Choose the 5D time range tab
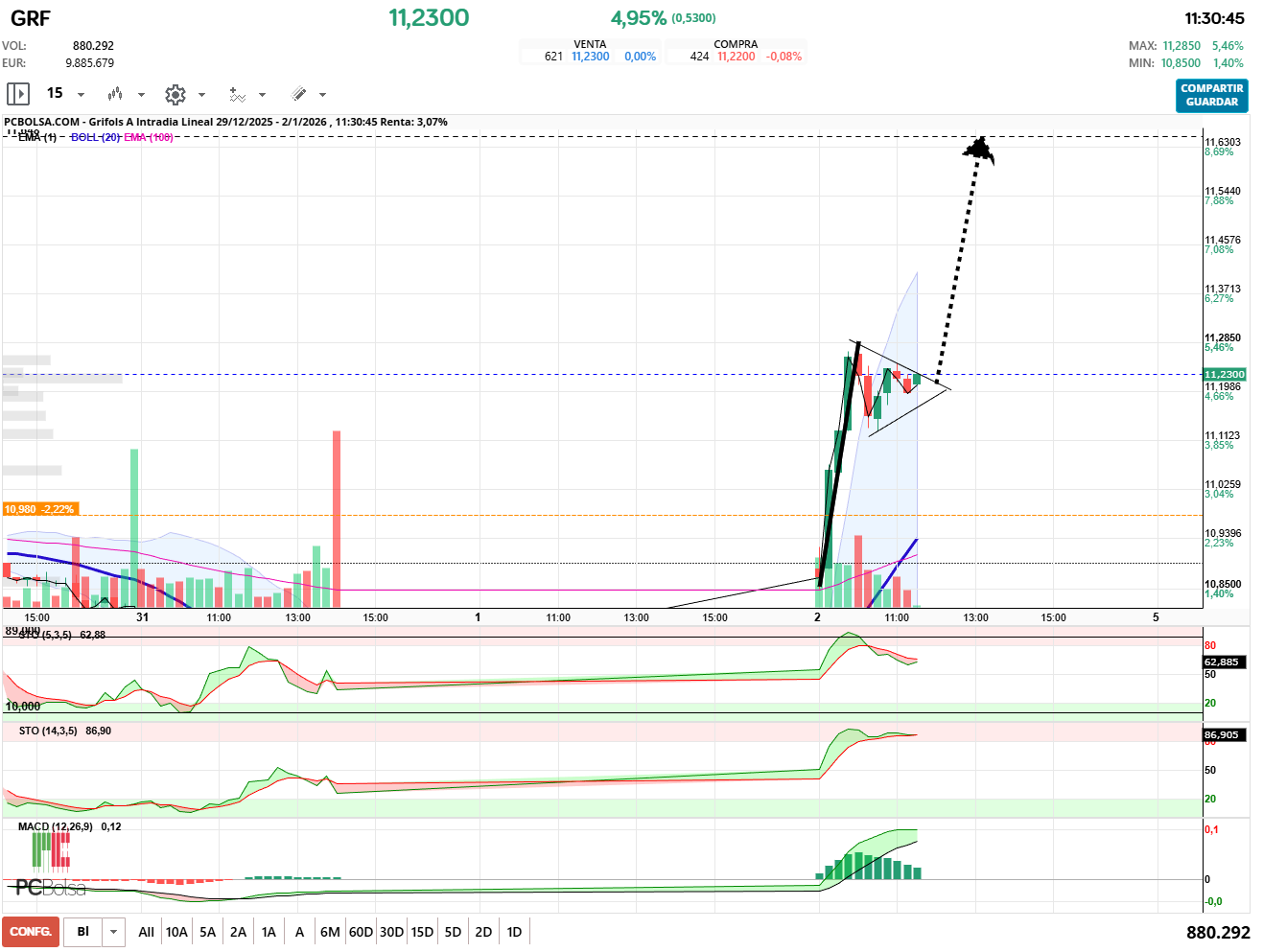Image resolution: width=1263 pixels, height=952 pixels. [453, 932]
